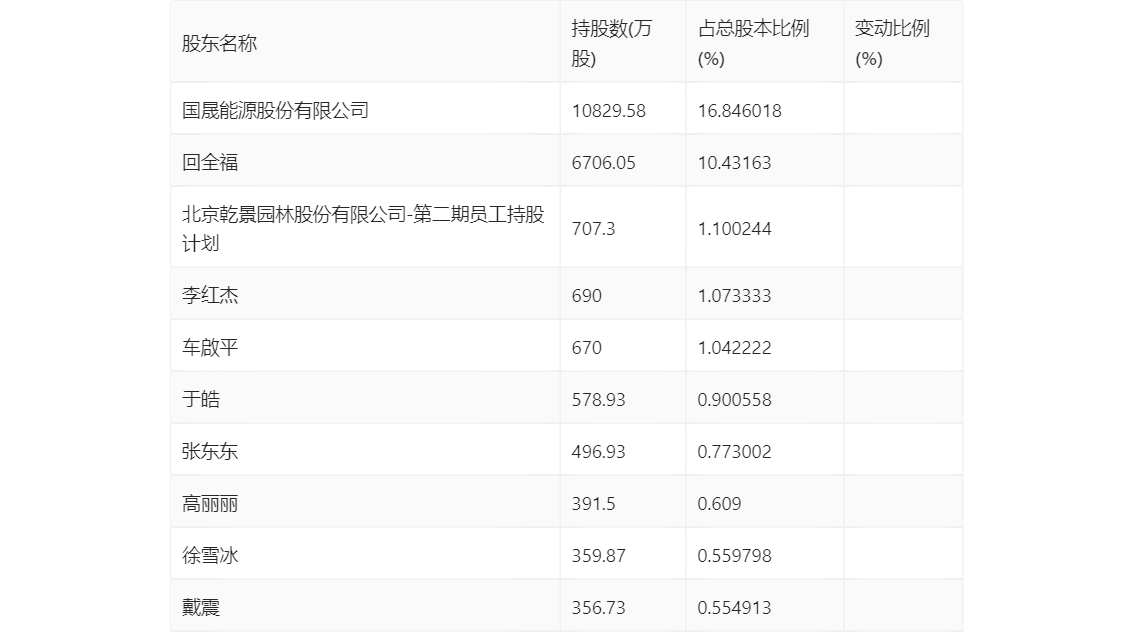The image size is (1134, 632).
Task: Click the 持股数(万股) column header
Action: pyautogui.click(x=612, y=43)
